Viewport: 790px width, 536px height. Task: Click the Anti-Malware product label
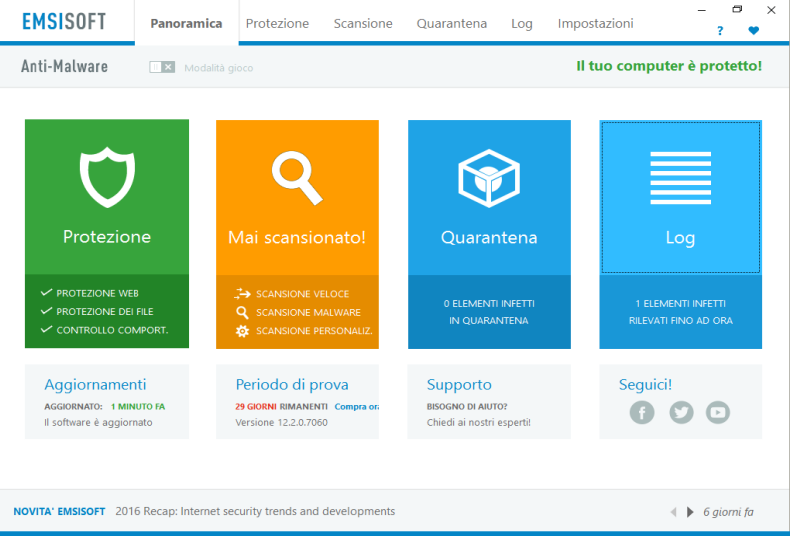[64, 66]
